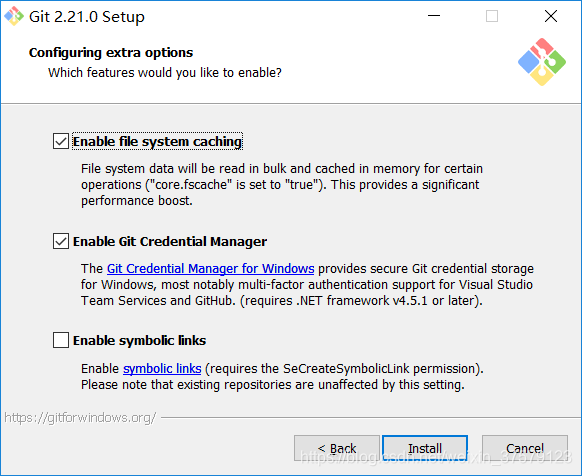Screen dimensions: 582x476
Task: Cancel the Git setup wizard
Action: 525,448
